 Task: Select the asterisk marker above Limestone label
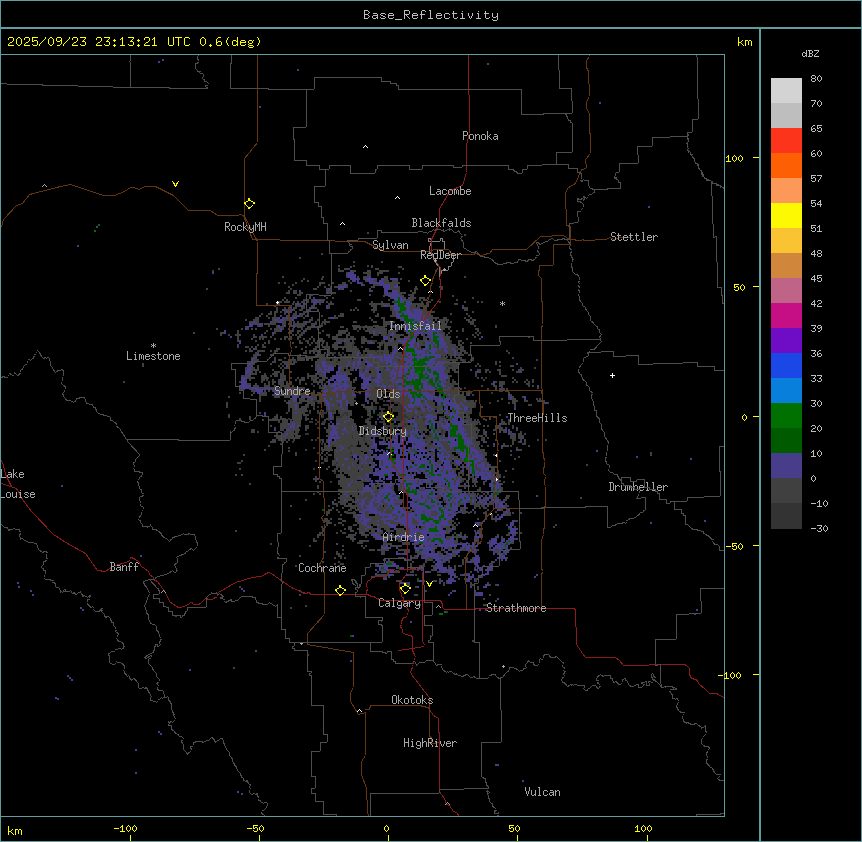[x=153, y=345]
